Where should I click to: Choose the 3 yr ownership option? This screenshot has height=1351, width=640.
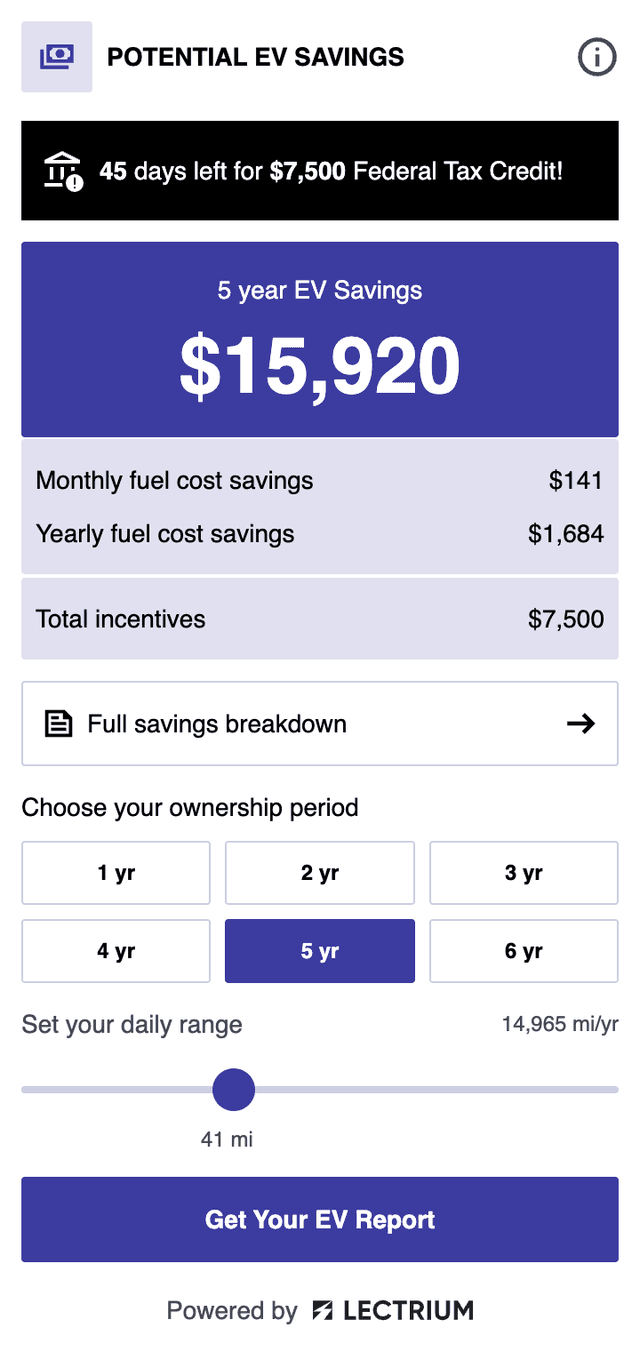coord(524,873)
